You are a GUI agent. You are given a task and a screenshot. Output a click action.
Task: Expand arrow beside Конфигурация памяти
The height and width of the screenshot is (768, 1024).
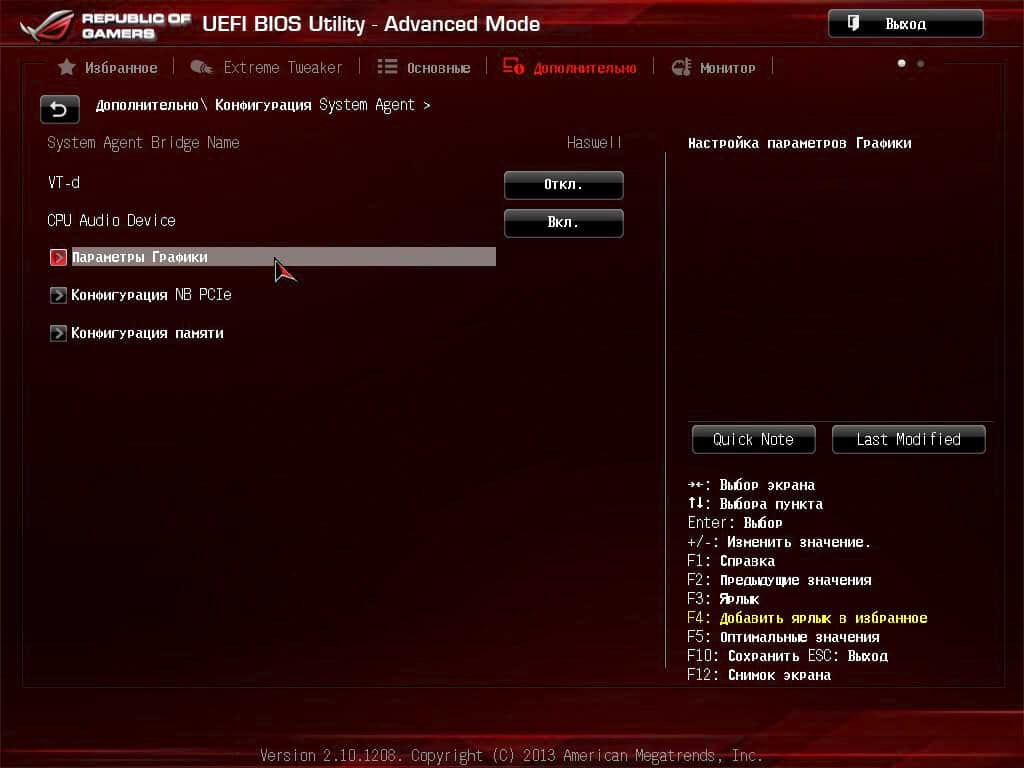coord(58,333)
